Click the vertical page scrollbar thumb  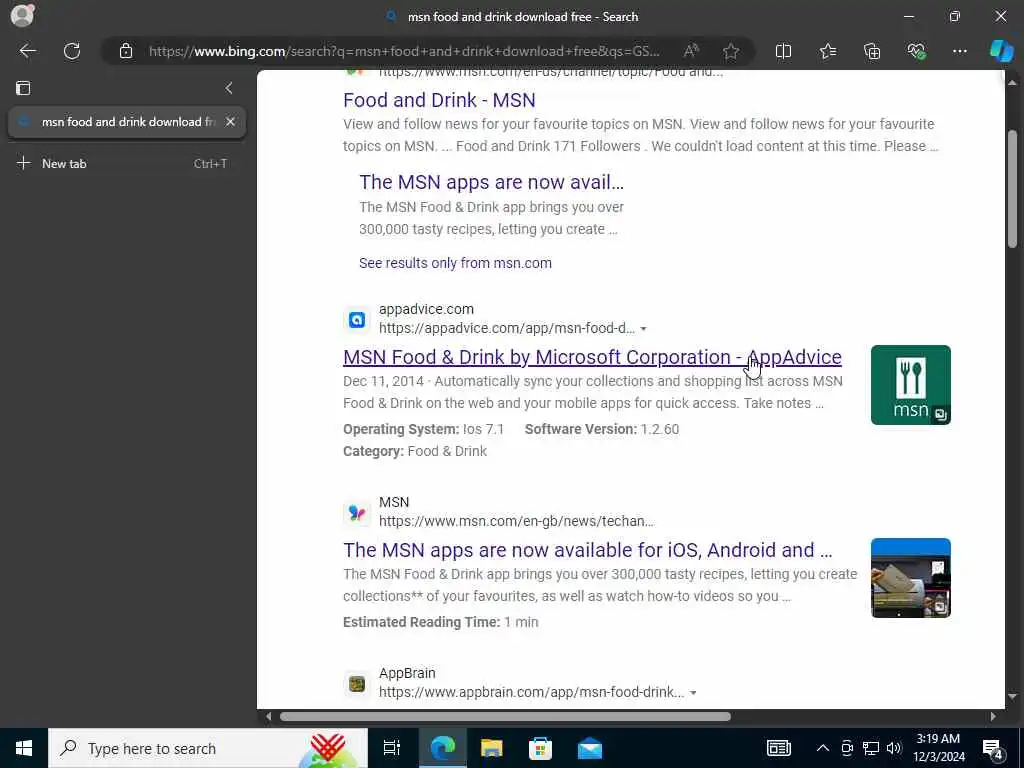(x=1012, y=189)
